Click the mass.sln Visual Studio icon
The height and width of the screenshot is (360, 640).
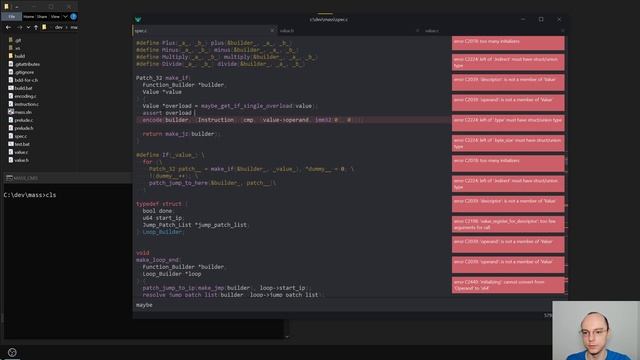[11, 112]
